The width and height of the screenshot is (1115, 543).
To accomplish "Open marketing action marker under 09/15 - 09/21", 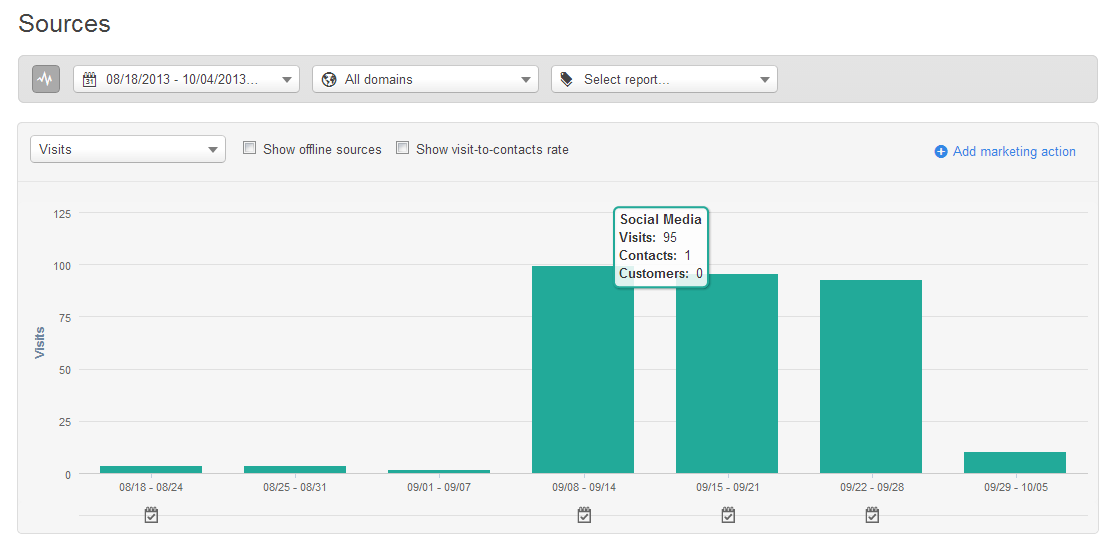I will 727,515.
